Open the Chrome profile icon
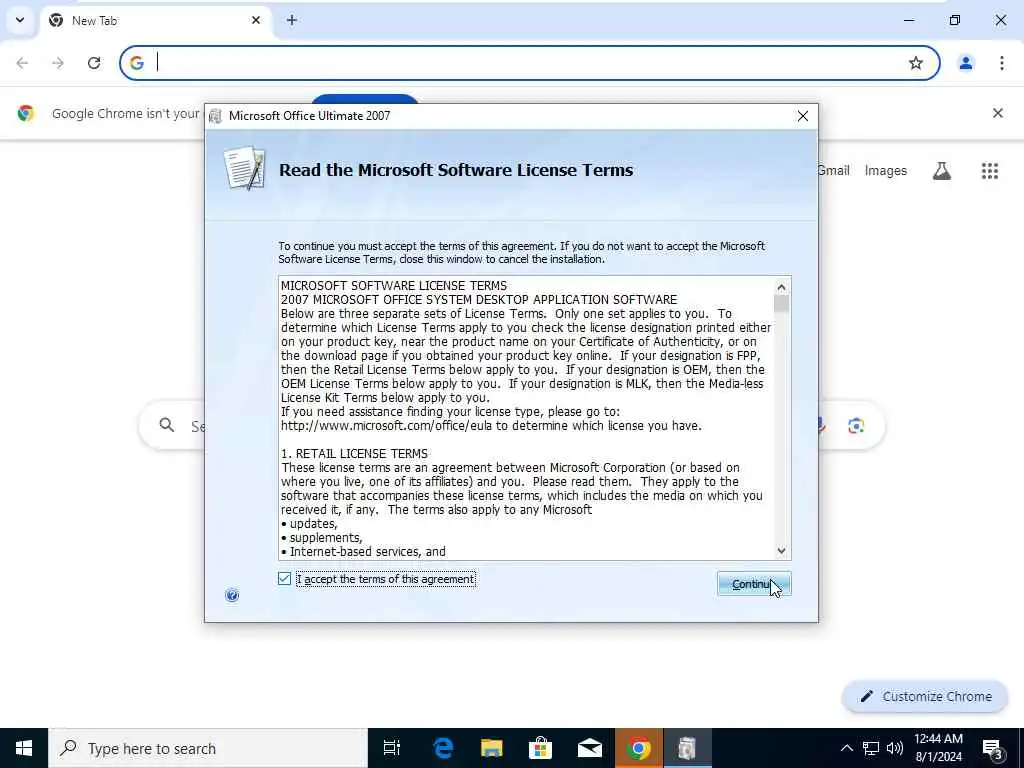The image size is (1024, 768). (966, 63)
